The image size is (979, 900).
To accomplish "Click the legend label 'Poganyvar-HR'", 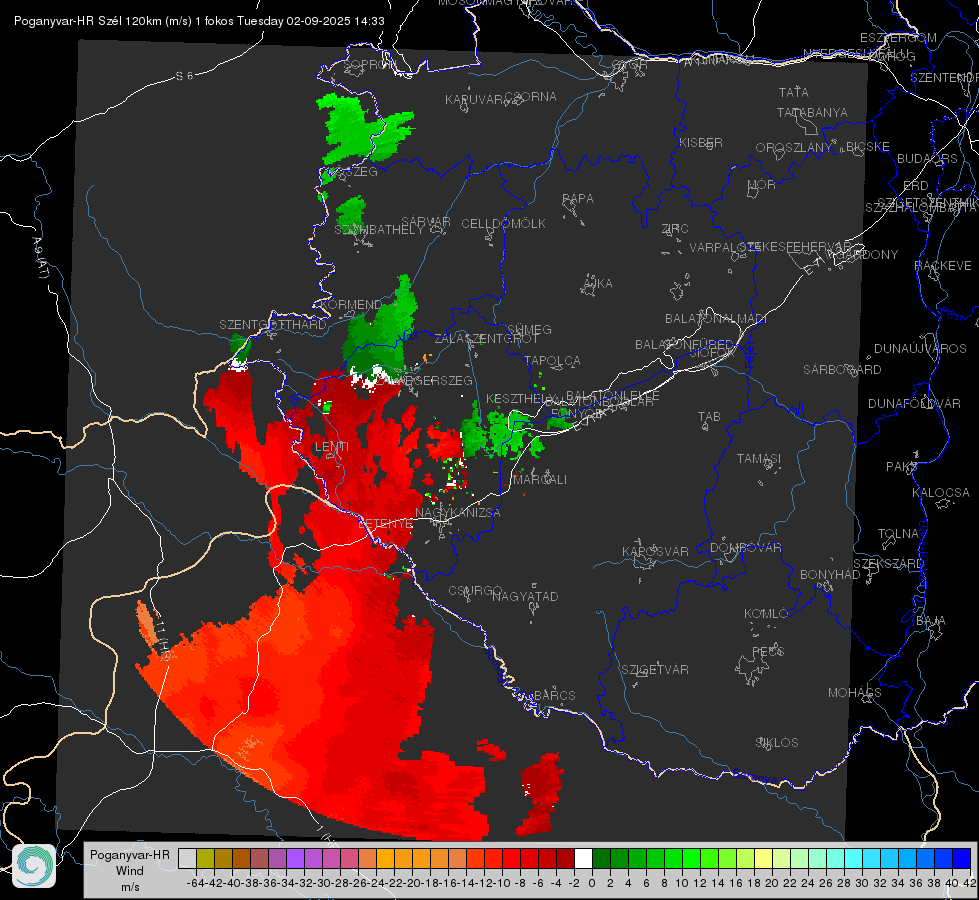I will click(130, 855).
